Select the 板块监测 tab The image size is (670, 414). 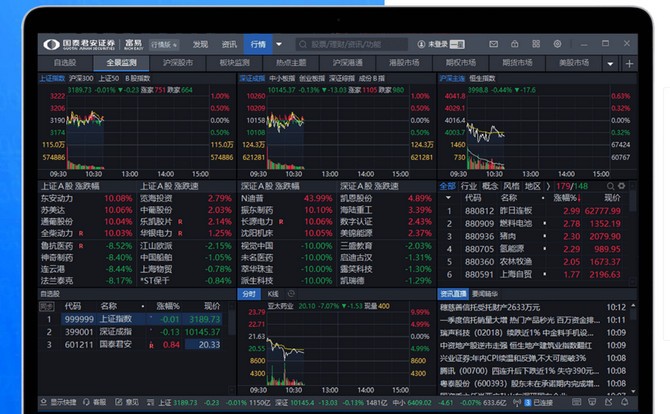pos(234,63)
